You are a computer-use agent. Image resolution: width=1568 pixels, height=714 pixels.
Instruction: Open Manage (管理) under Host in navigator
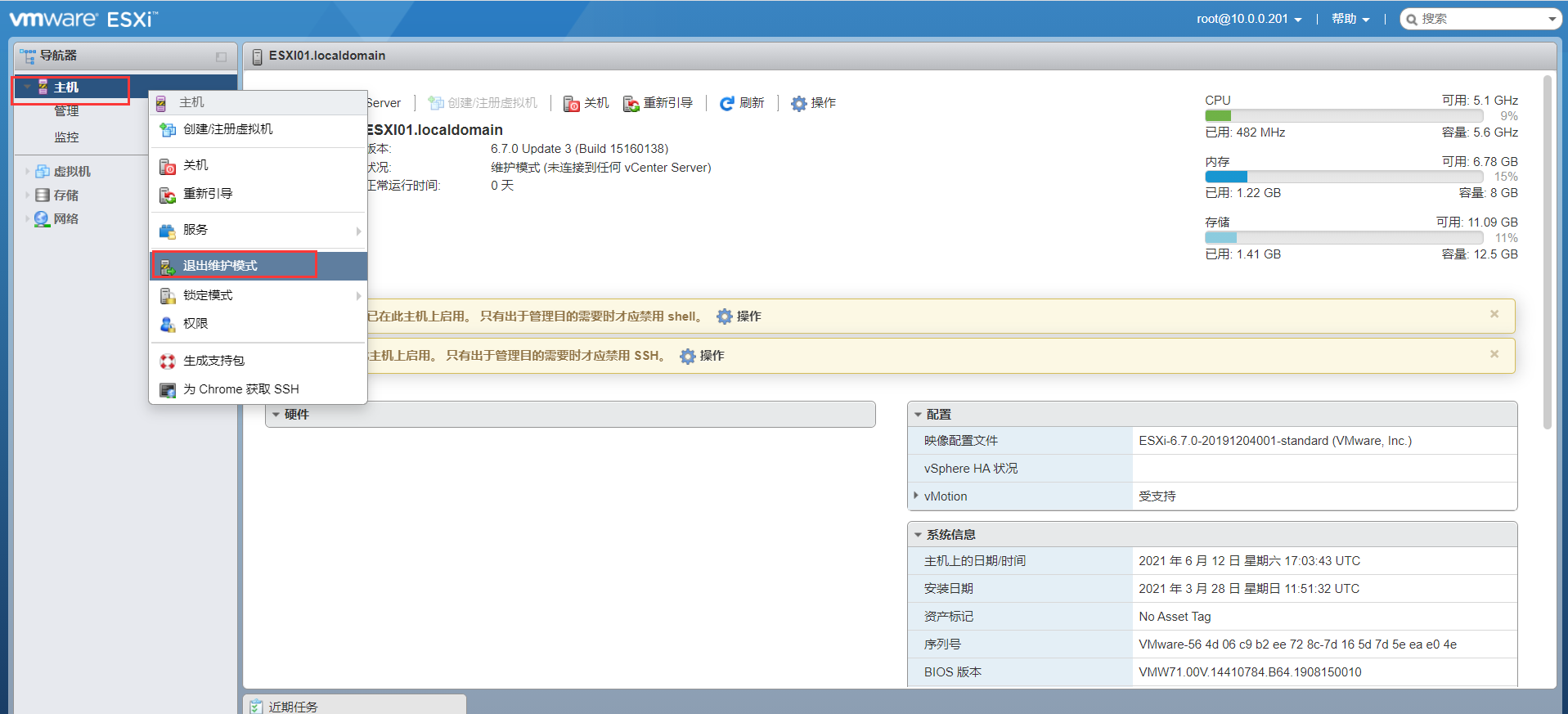click(66, 111)
